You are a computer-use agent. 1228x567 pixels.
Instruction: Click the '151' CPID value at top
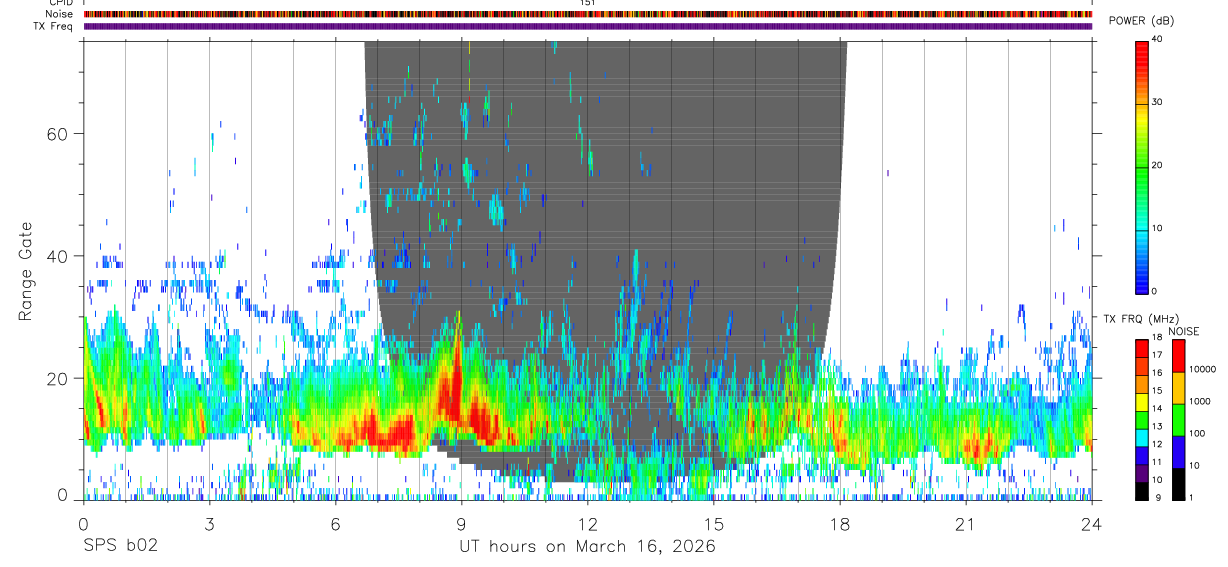point(588,3)
